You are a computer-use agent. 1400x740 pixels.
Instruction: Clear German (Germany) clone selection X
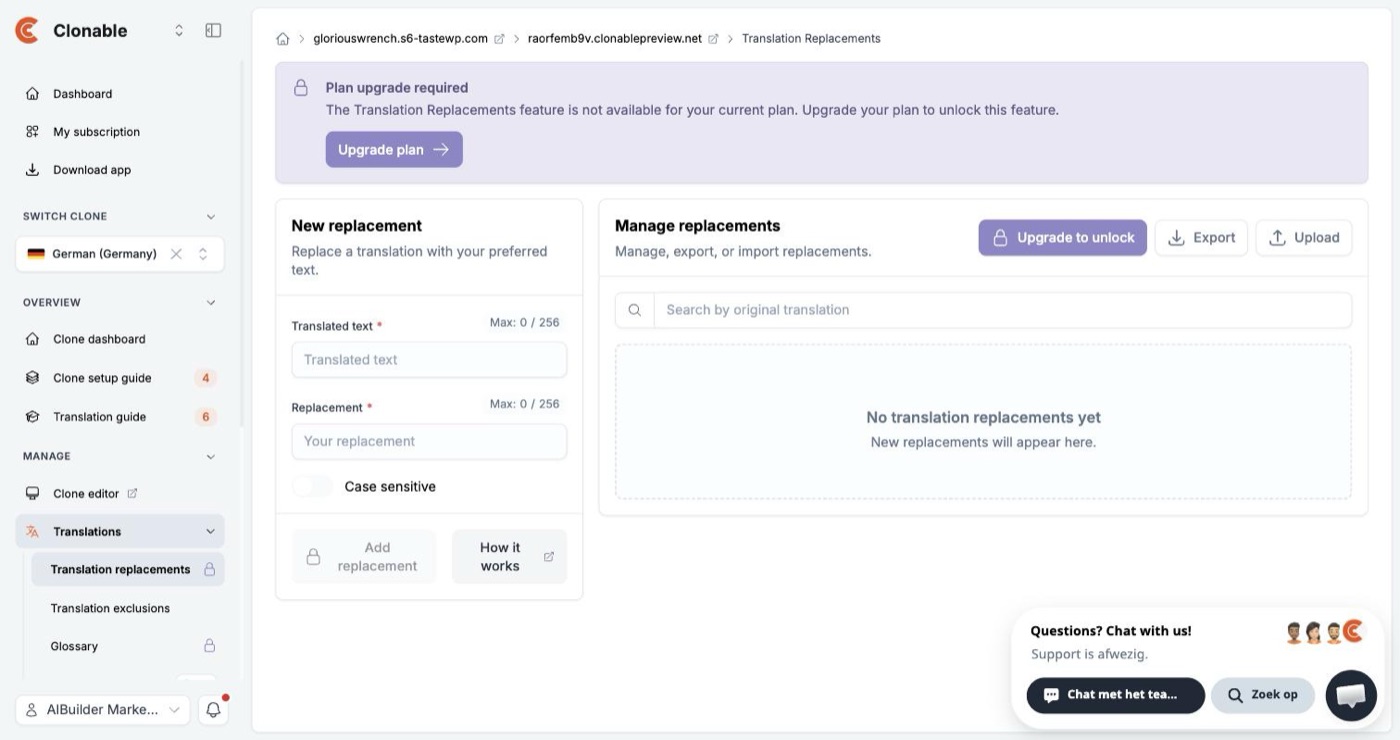point(176,254)
